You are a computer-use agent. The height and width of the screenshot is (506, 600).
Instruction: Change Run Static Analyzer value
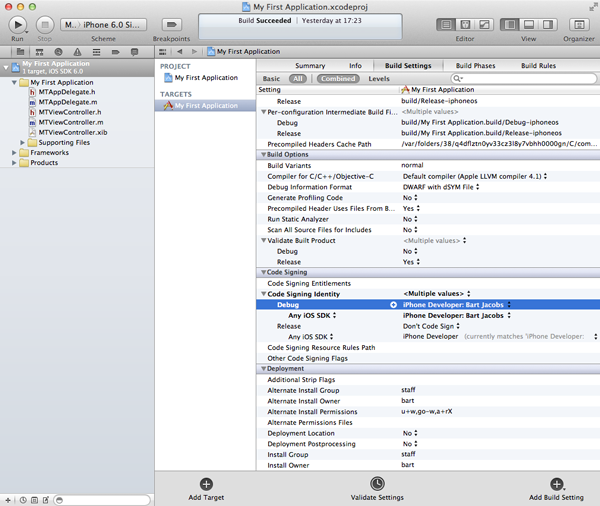coord(410,219)
